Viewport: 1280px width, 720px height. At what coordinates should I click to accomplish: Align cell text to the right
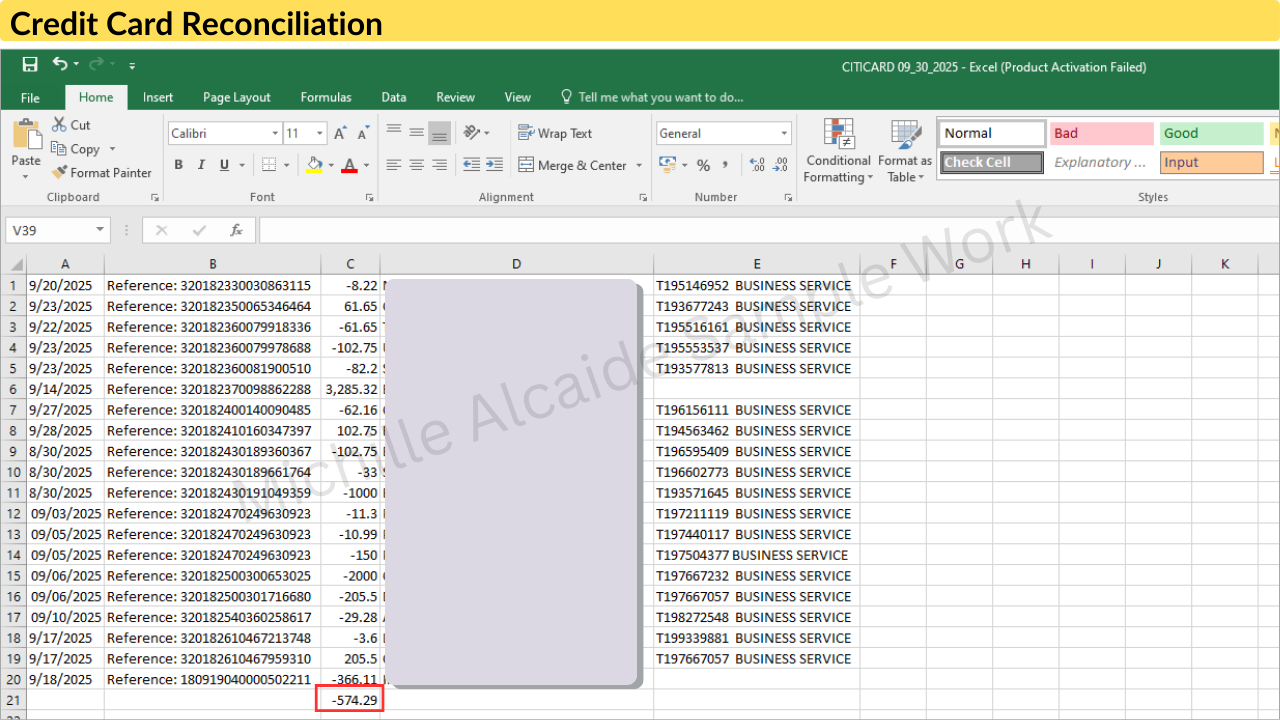pyautogui.click(x=439, y=165)
